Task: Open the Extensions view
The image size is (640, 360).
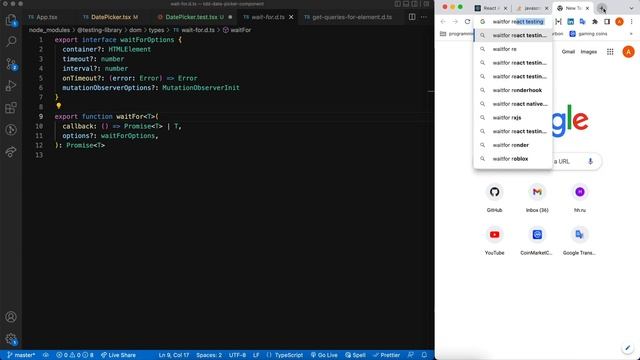Action: coord(11,108)
